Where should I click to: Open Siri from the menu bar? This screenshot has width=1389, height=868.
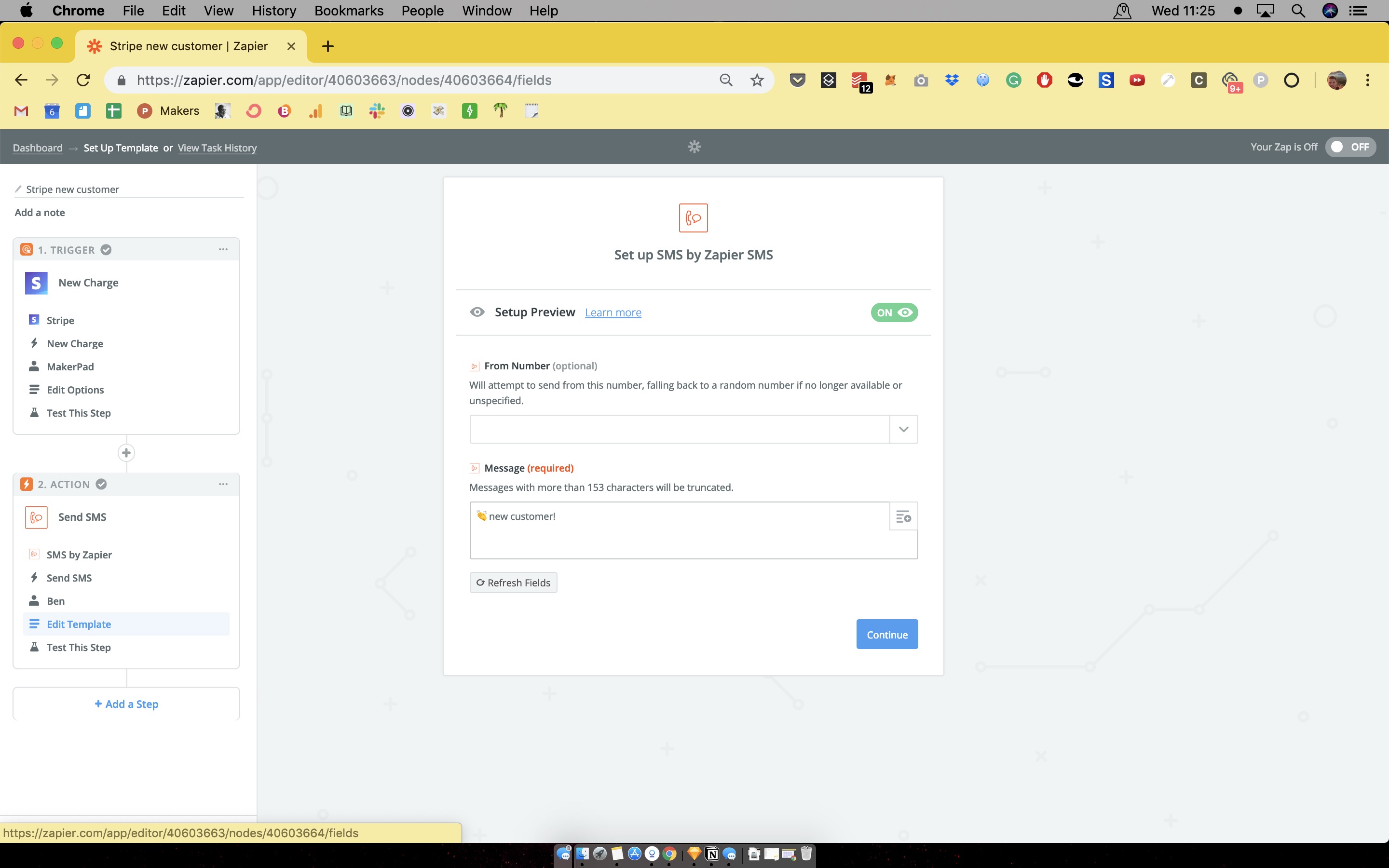(1329, 10)
